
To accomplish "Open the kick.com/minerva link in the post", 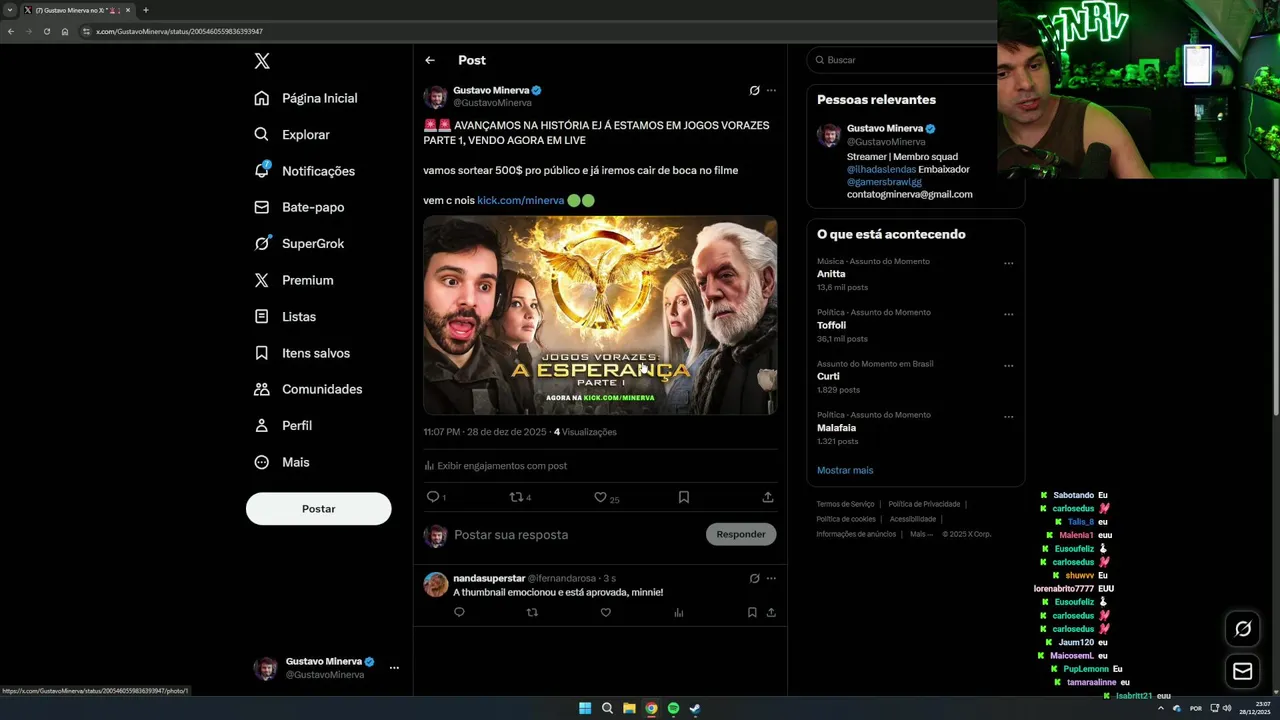I will pos(521,200).
